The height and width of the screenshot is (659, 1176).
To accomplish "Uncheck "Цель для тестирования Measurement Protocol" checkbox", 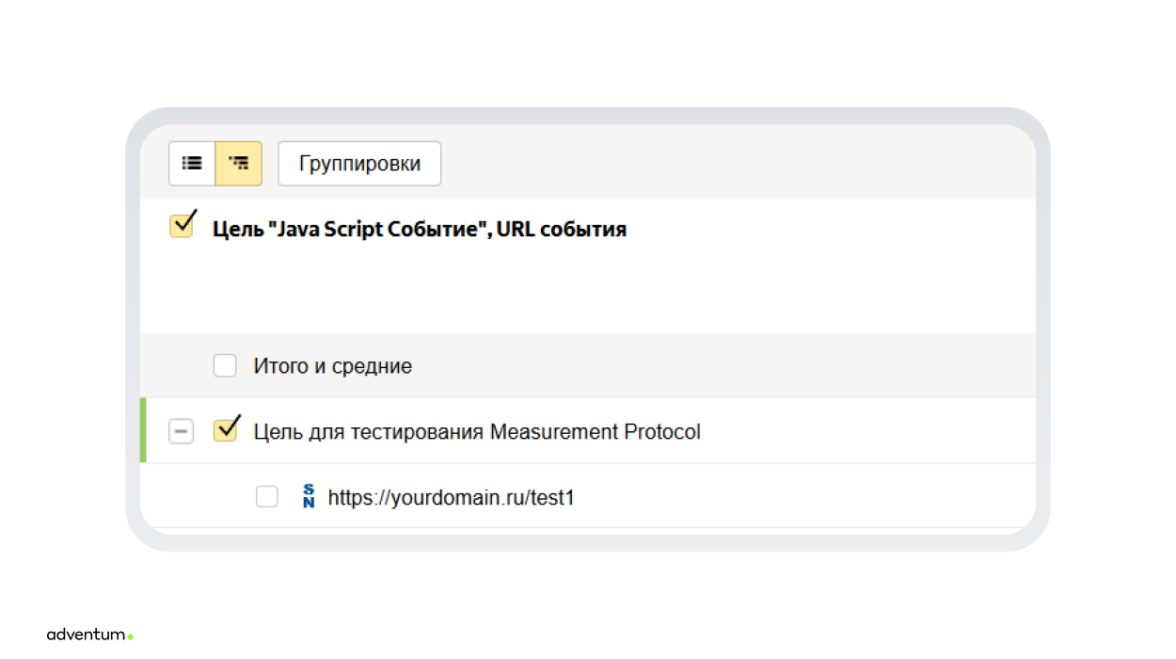I will click(x=226, y=431).
